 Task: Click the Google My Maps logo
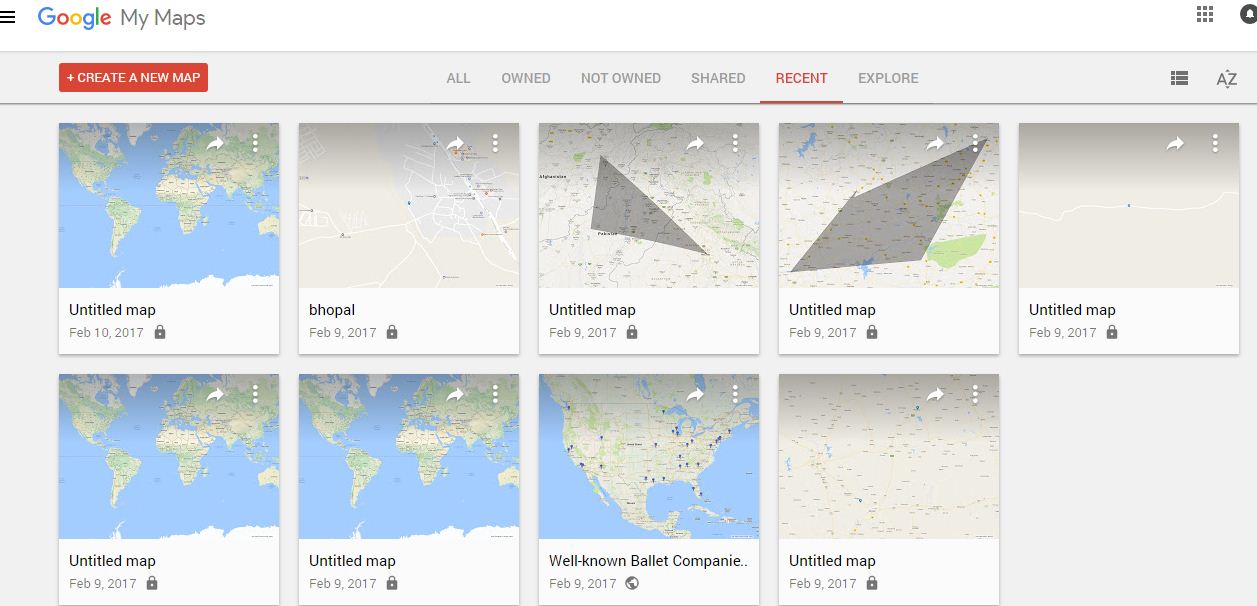click(x=121, y=18)
